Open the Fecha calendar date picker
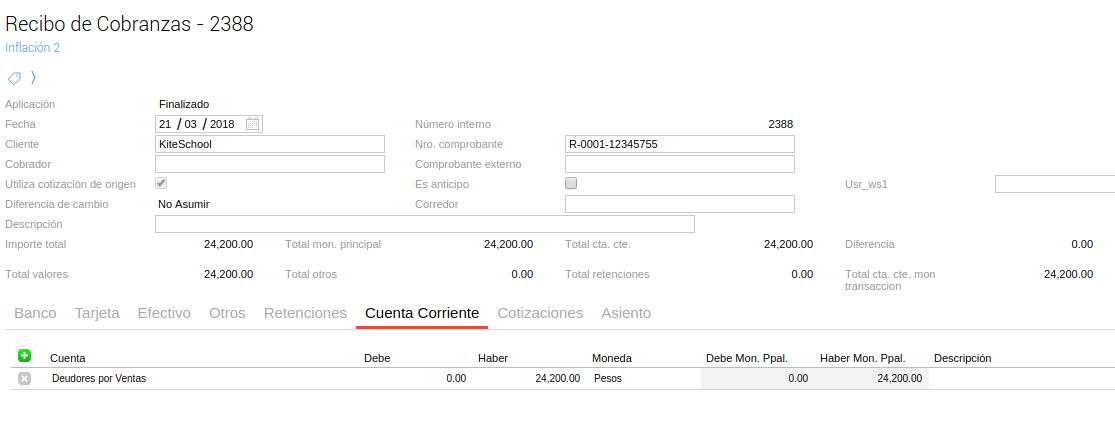 tap(253, 124)
